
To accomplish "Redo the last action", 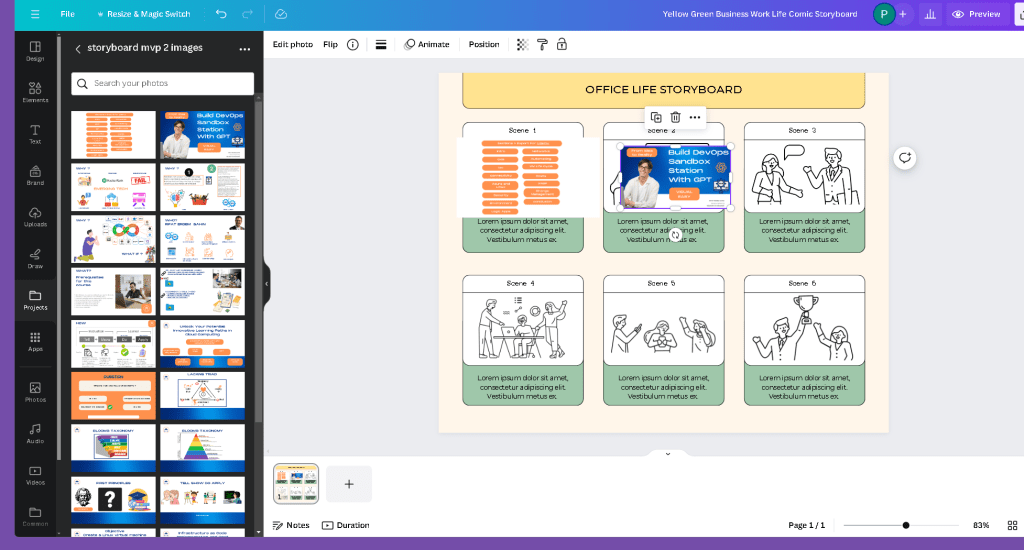I will [248, 14].
